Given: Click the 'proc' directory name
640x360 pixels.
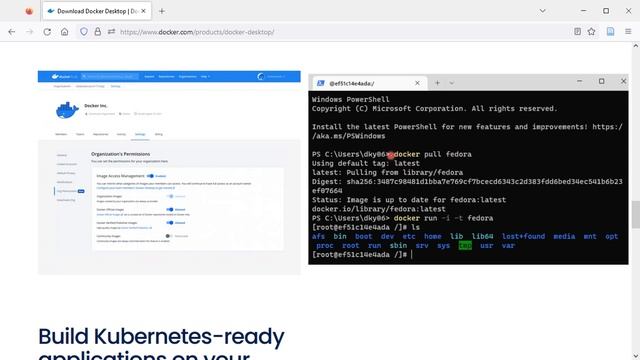Looking at the screenshot, I should 325,246.
